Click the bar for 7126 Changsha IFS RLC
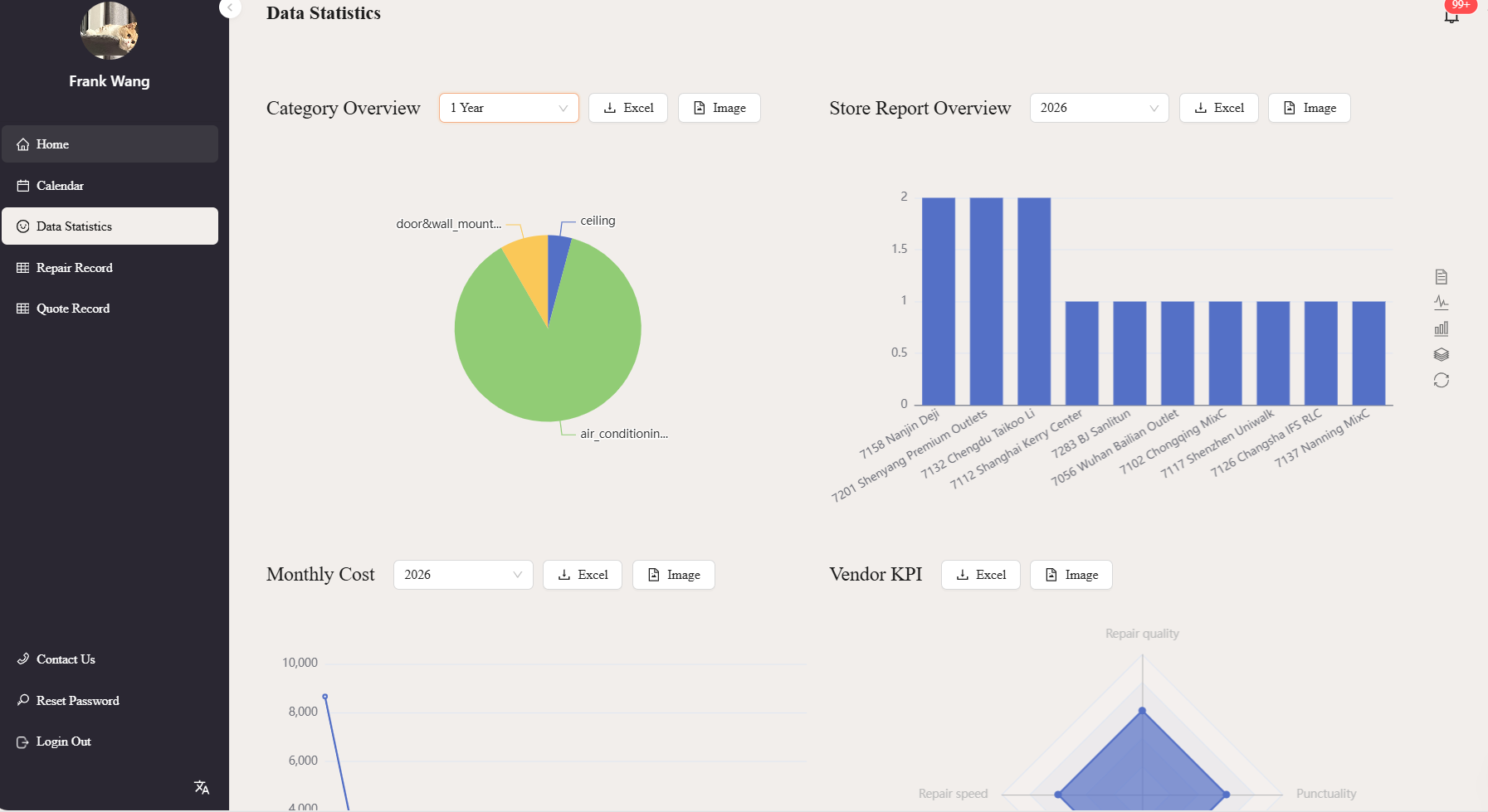 point(1321,353)
